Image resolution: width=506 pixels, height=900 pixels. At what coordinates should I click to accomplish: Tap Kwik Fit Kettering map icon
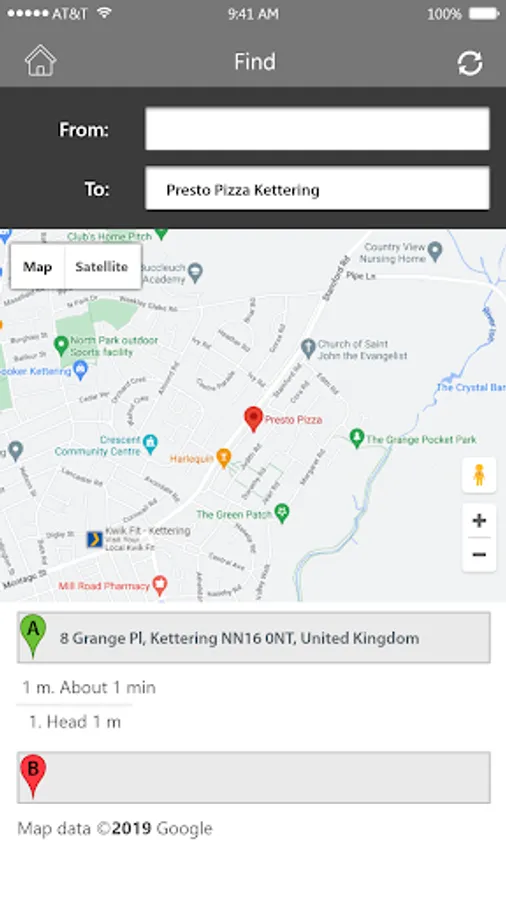pyautogui.click(x=95, y=540)
